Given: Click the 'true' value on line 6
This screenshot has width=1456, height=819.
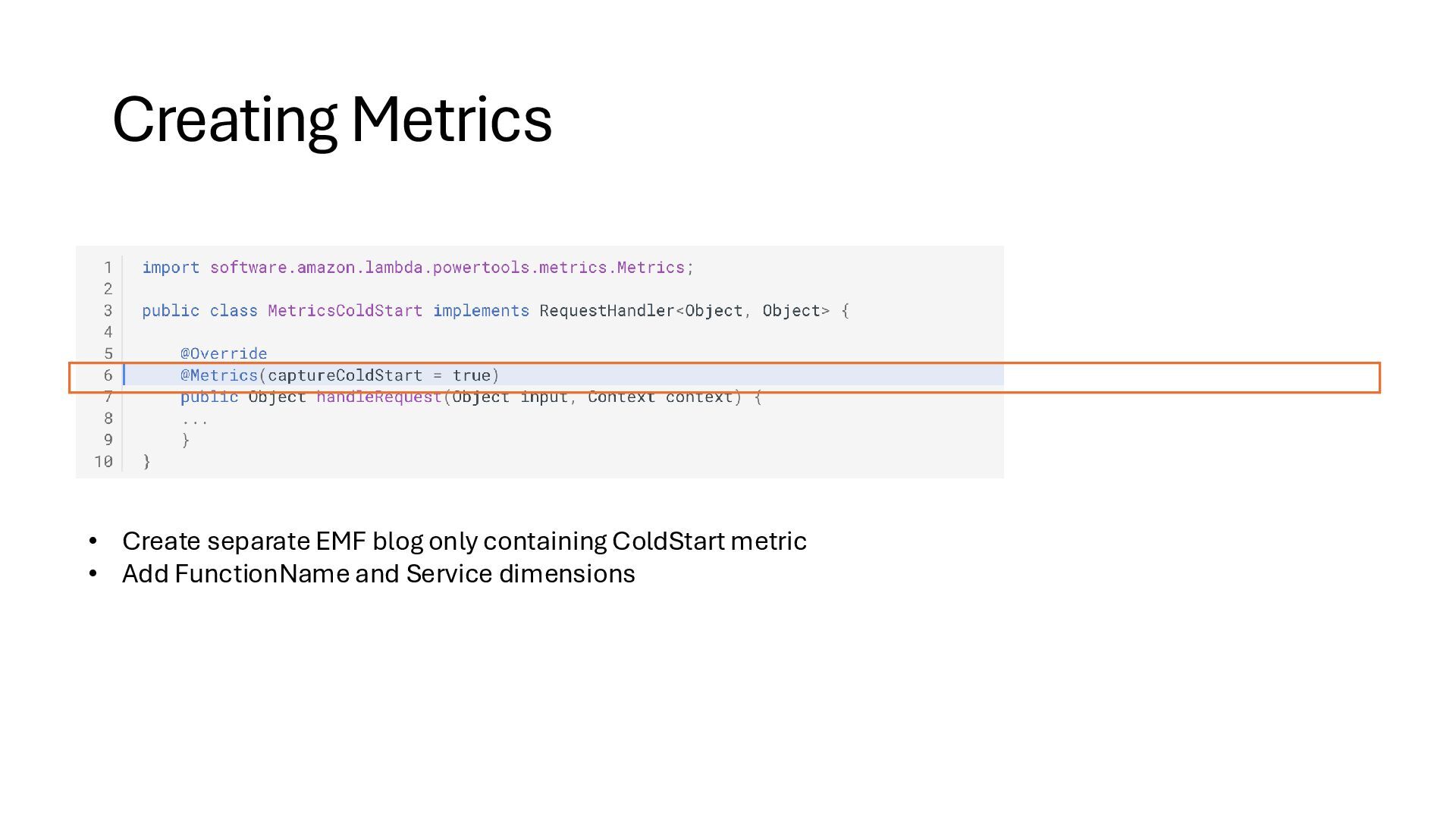Looking at the screenshot, I should (x=472, y=375).
